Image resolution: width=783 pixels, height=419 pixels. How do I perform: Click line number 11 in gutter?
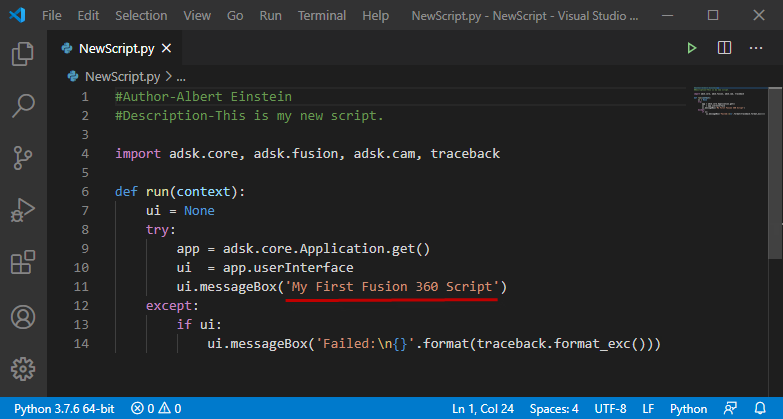coord(81,287)
